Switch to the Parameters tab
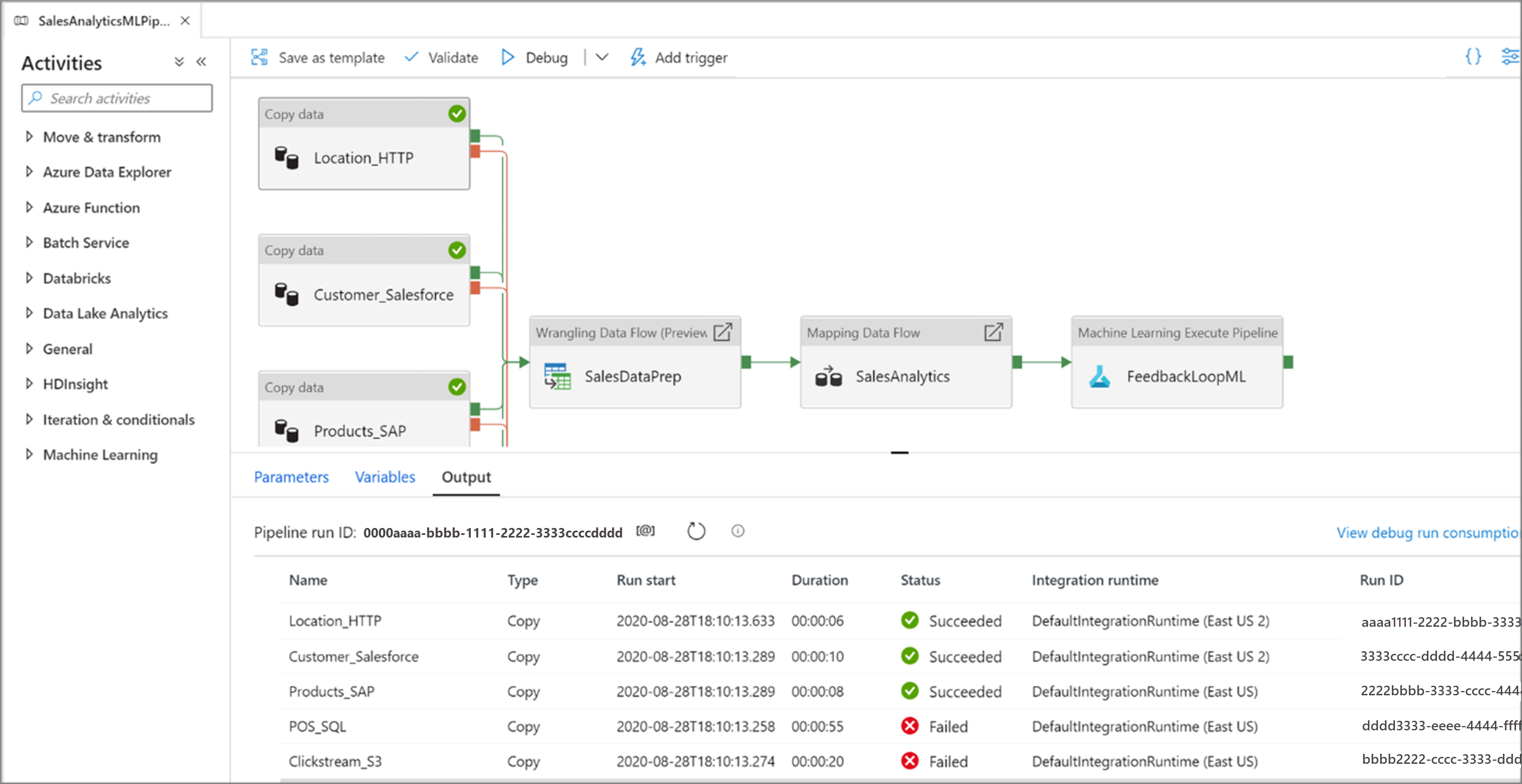 (x=291, y=477)
